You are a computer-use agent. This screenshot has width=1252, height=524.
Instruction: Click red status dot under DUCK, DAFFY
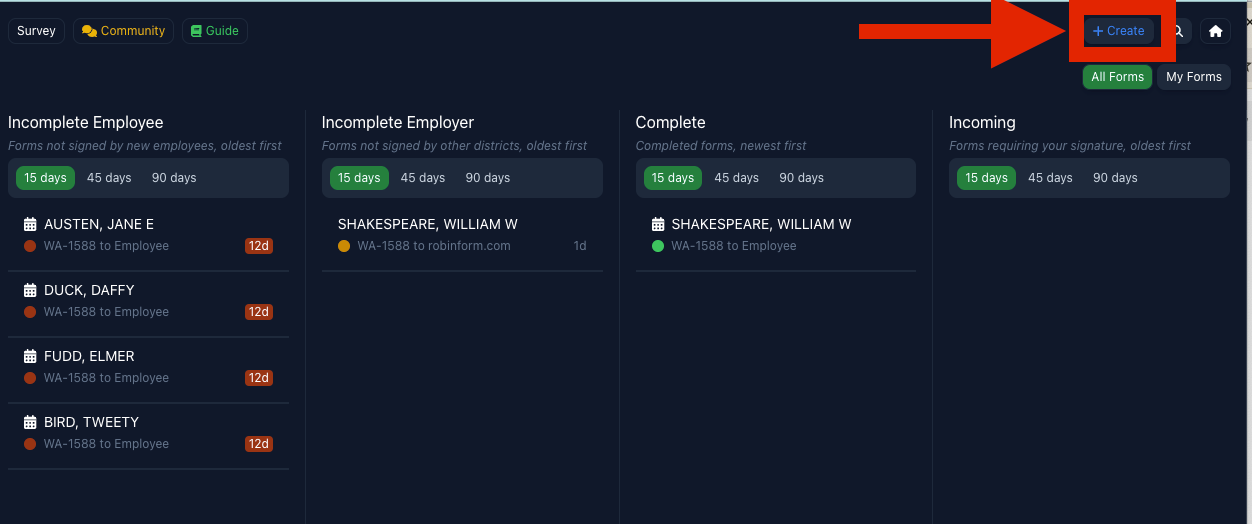tap(30, 312)
